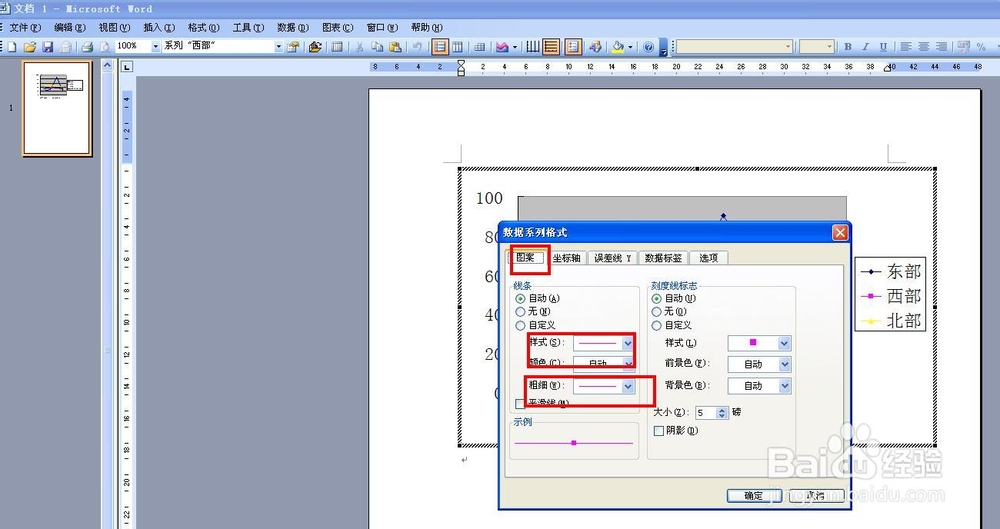Click the Format Selected Object icon
Image resolution: width=1000 pixels, height=529 pixels.
(x=293, y=47)
